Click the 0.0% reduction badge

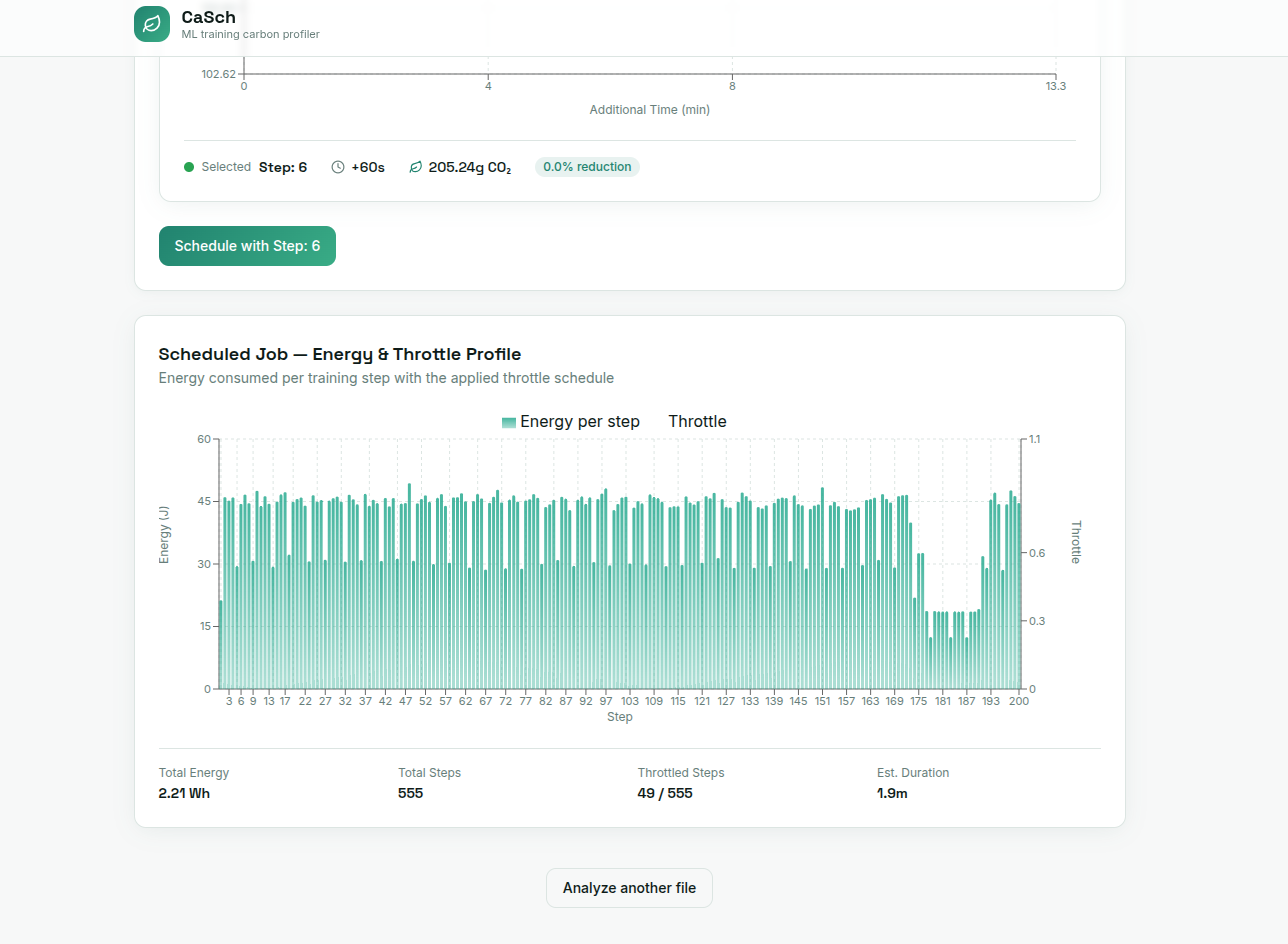pyautogui.click(x=587, y=167)
